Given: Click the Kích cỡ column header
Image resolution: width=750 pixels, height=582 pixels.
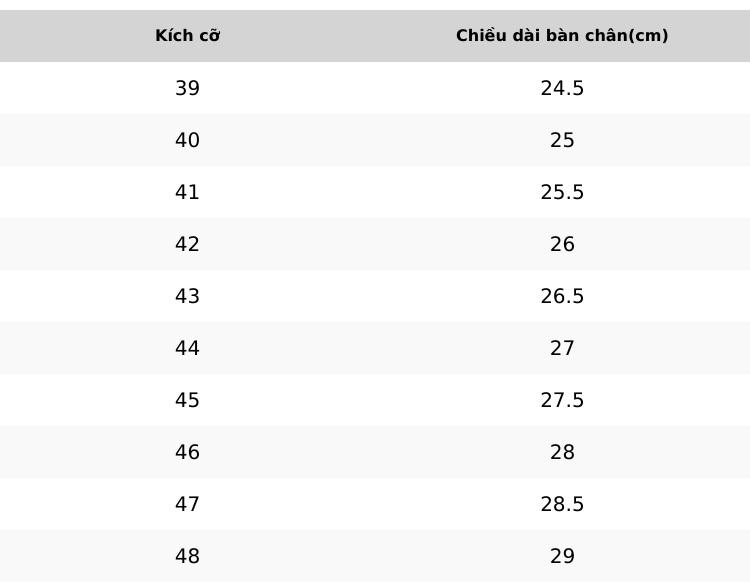Looking at the screenshot, I should pyautogui.click(x=188, y=35).
